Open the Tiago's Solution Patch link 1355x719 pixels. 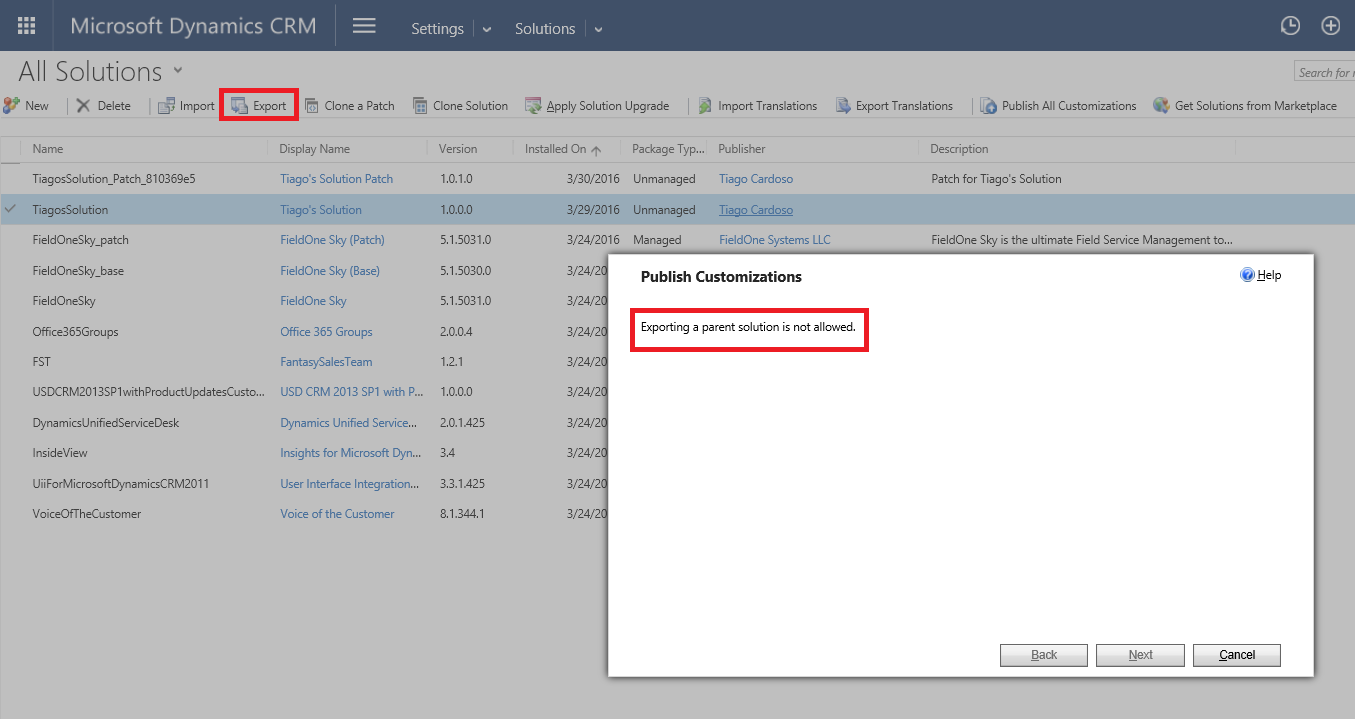coord(336,179)
